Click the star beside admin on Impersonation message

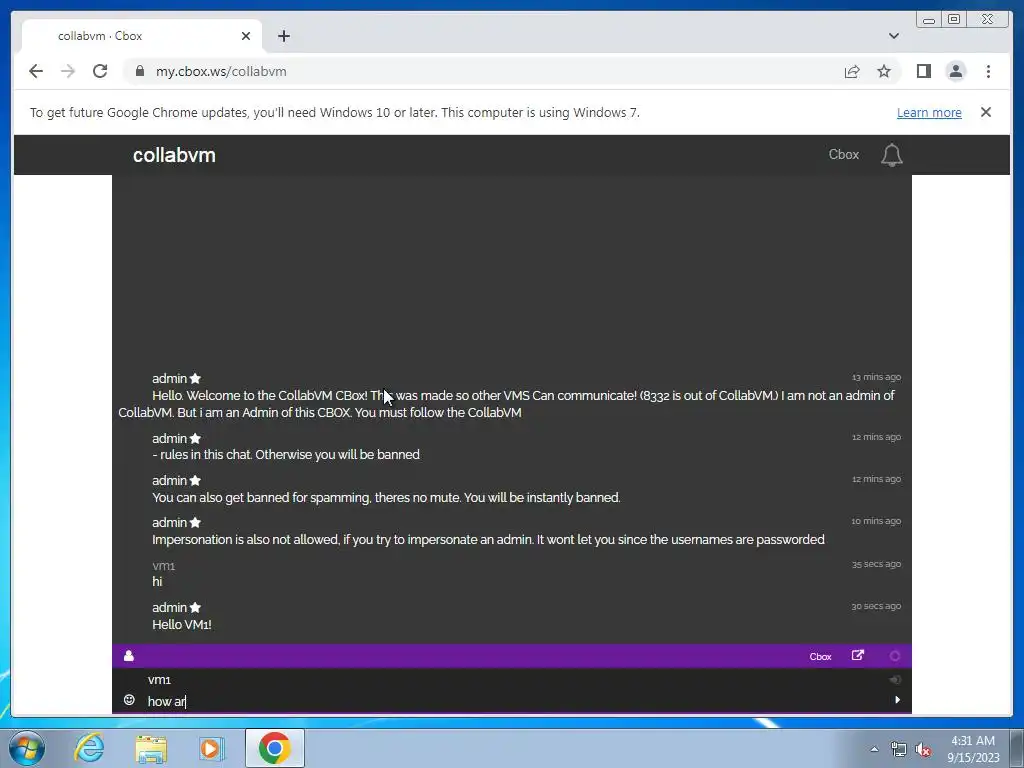click(195, 522)
